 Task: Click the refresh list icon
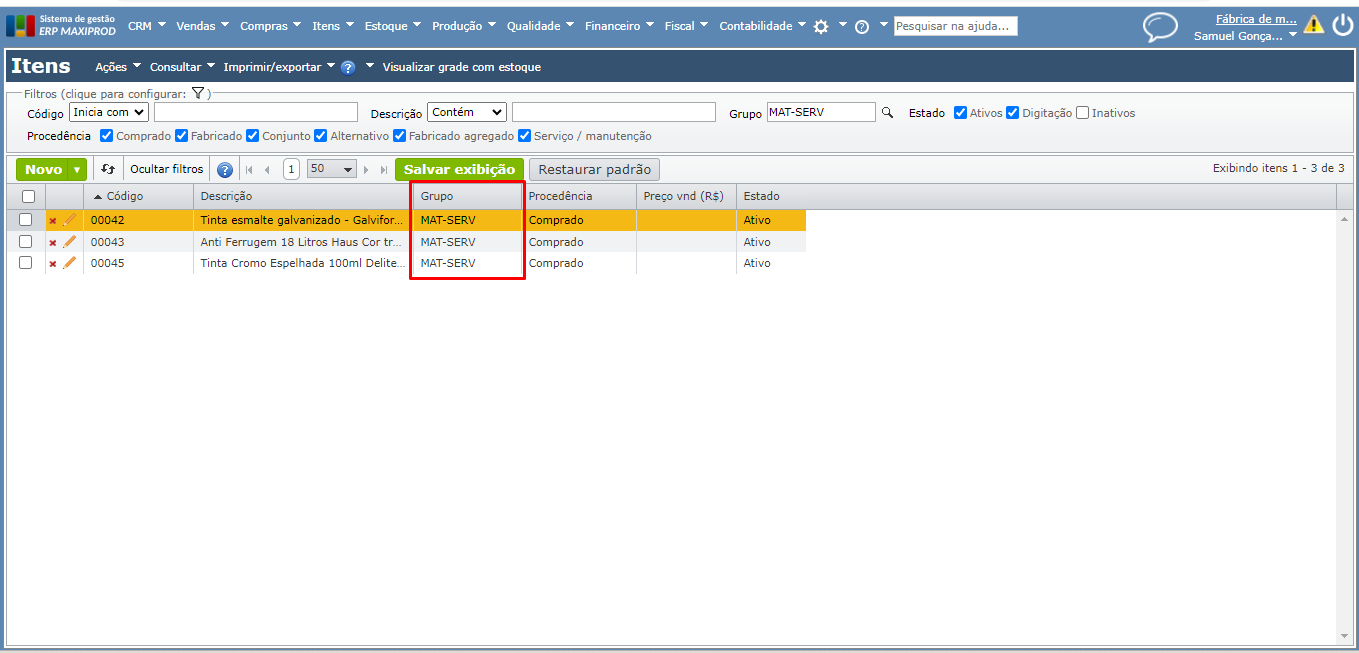[108, 170]
